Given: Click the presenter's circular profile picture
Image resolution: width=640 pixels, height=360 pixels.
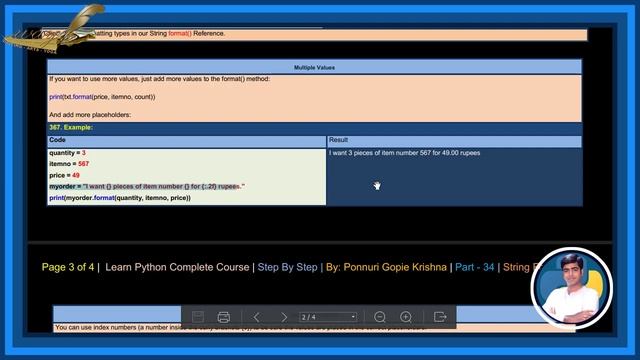Looking at the screenshot, I should coord(571,288).
